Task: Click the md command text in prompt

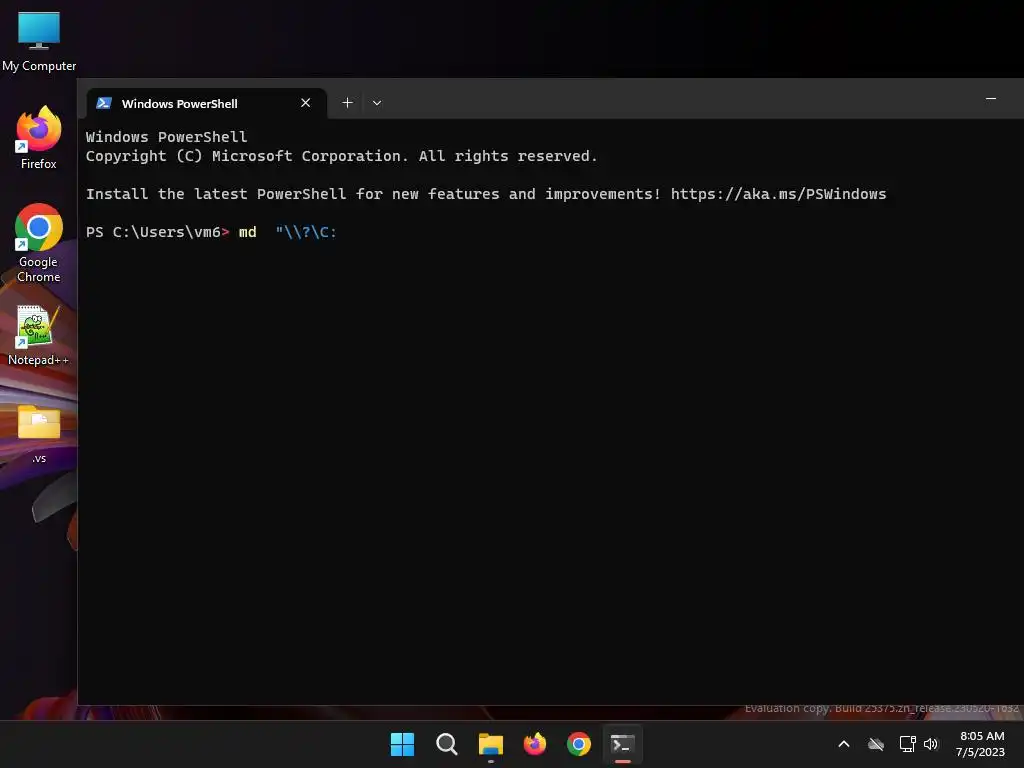Action: (248, 232)
